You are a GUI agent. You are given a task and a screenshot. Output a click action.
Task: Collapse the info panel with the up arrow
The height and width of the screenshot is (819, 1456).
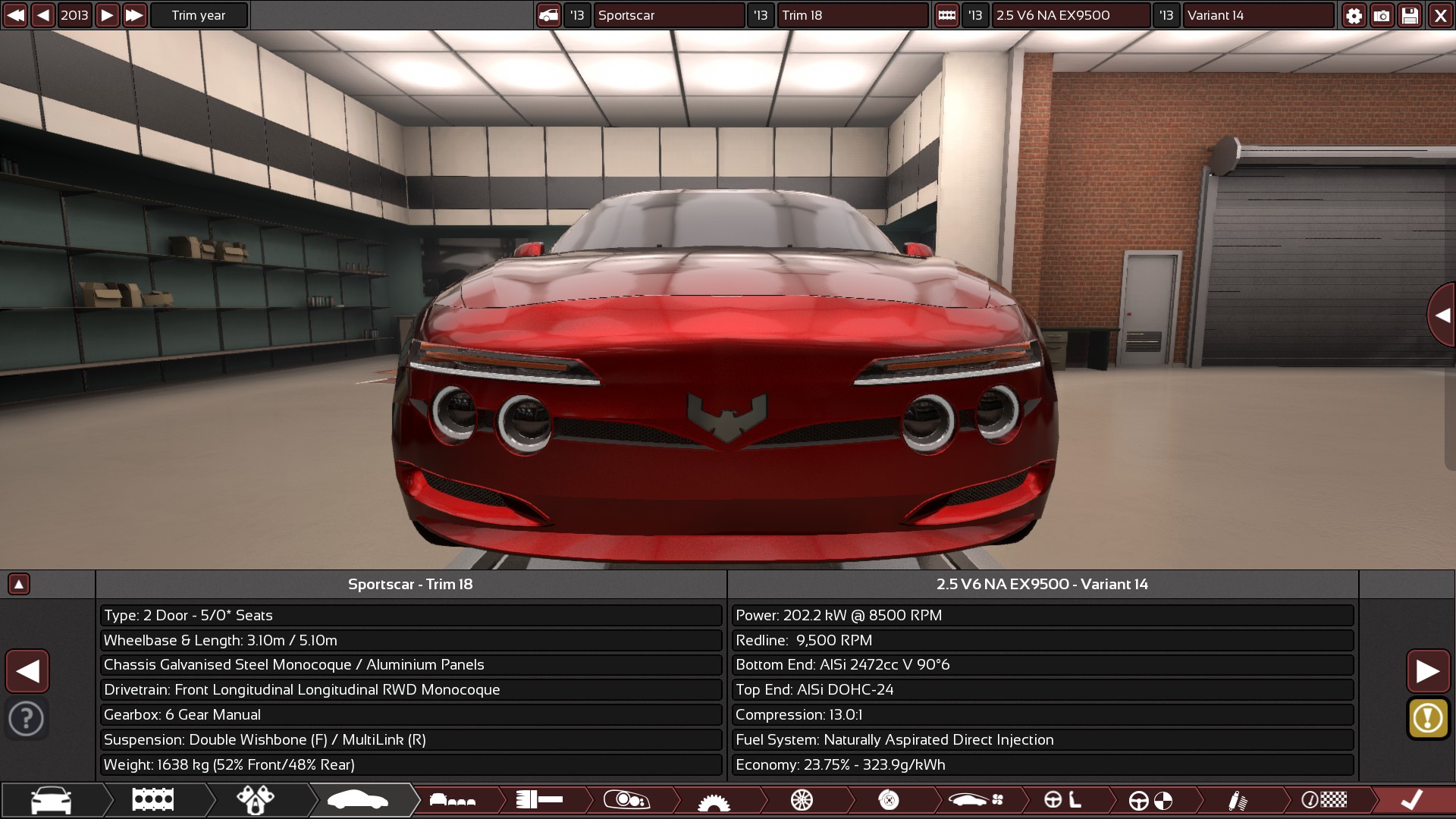click(x=18, y=584)
